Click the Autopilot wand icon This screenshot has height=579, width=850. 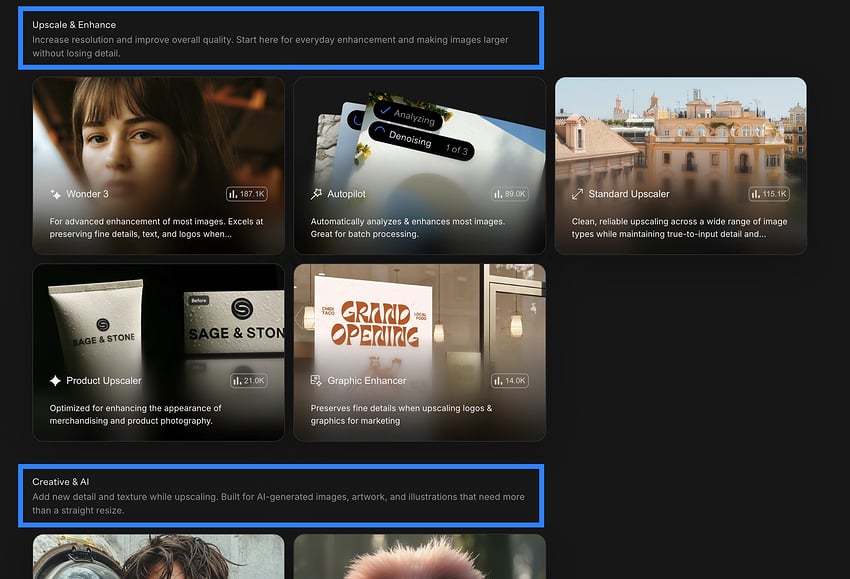316,194
